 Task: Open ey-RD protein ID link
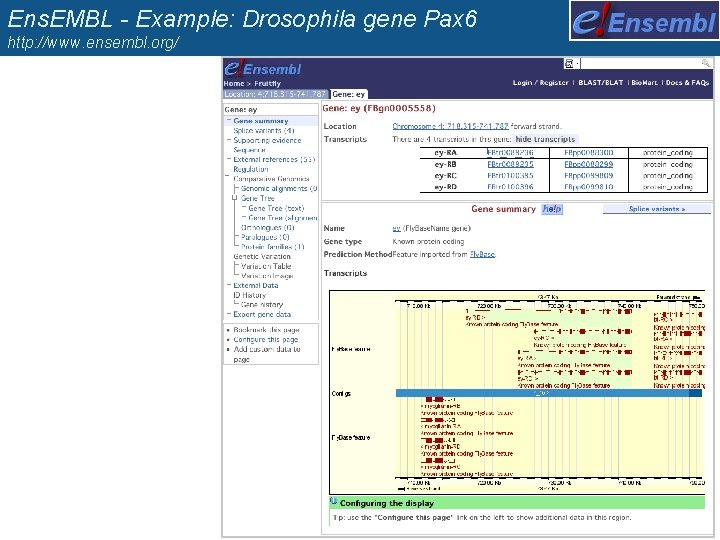click(589, 187)
